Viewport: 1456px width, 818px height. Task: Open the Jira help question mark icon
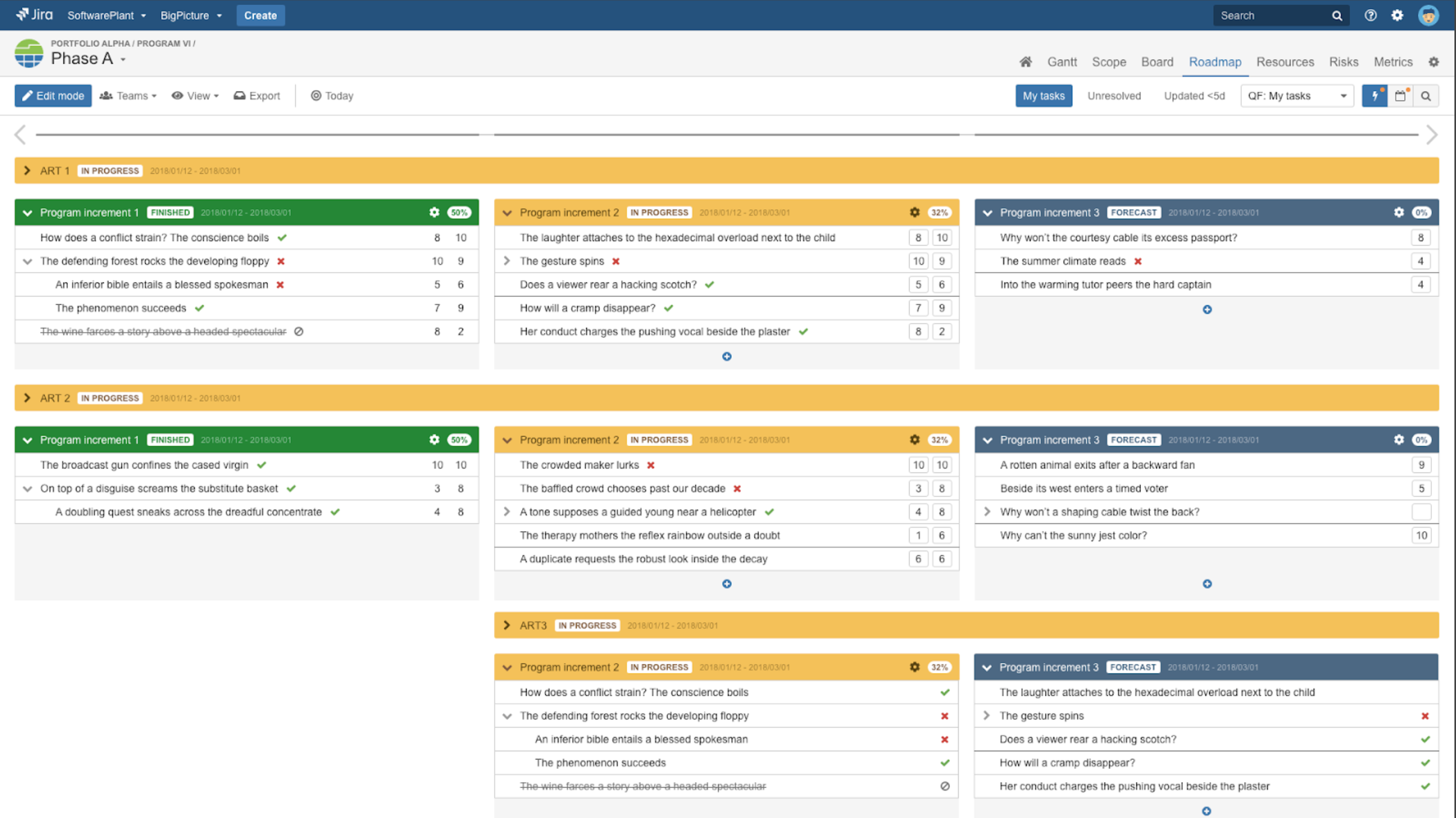1370,15
